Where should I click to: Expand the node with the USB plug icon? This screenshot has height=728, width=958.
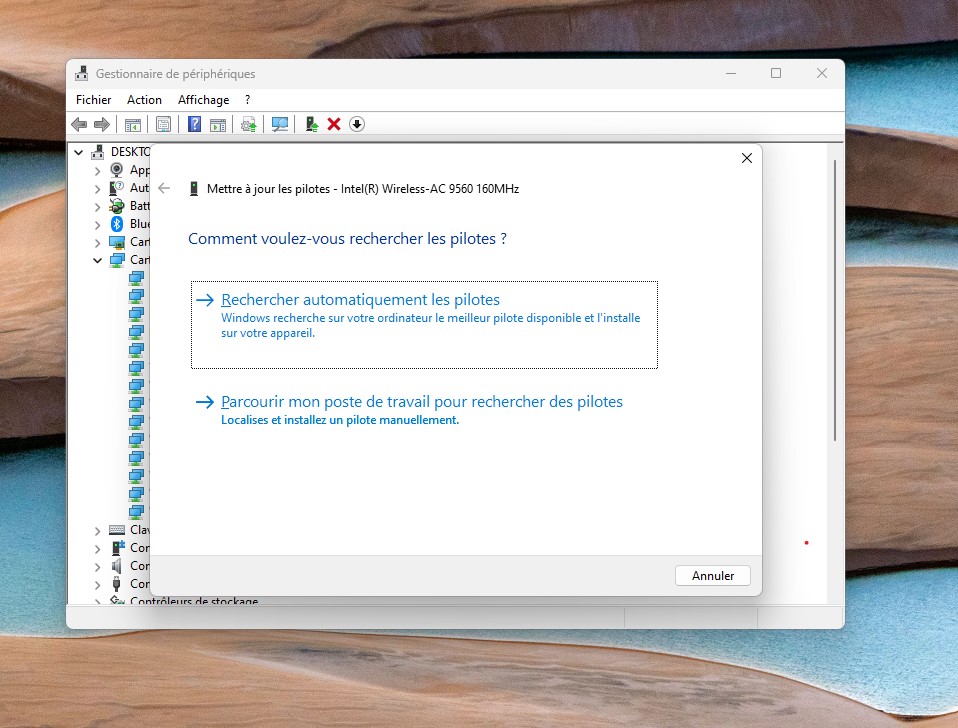pyautogui.click(x=97, y=585)
